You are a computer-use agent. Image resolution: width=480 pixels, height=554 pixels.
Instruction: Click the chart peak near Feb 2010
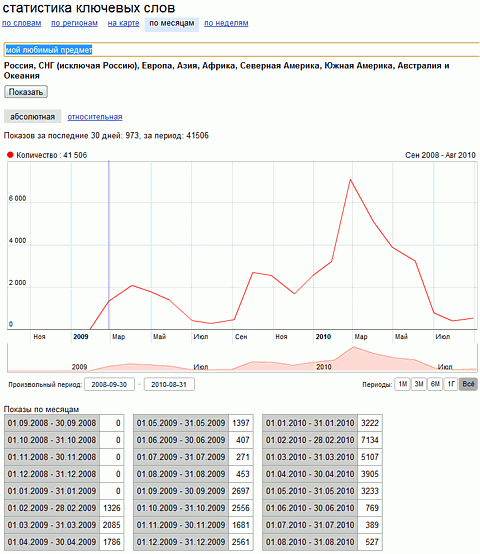350,180
